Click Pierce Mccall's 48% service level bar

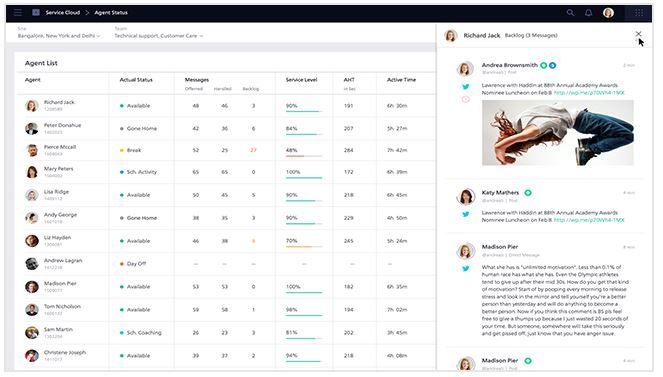(304, 156)
